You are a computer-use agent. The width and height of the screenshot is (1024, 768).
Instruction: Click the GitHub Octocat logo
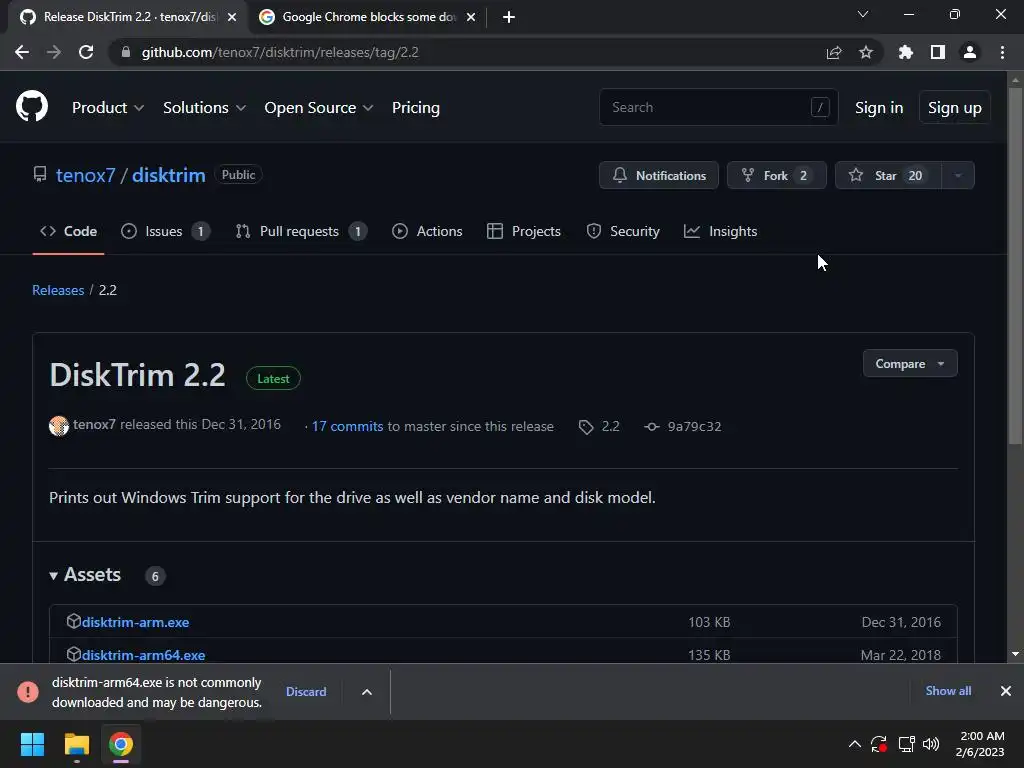[x=32, y=106]
